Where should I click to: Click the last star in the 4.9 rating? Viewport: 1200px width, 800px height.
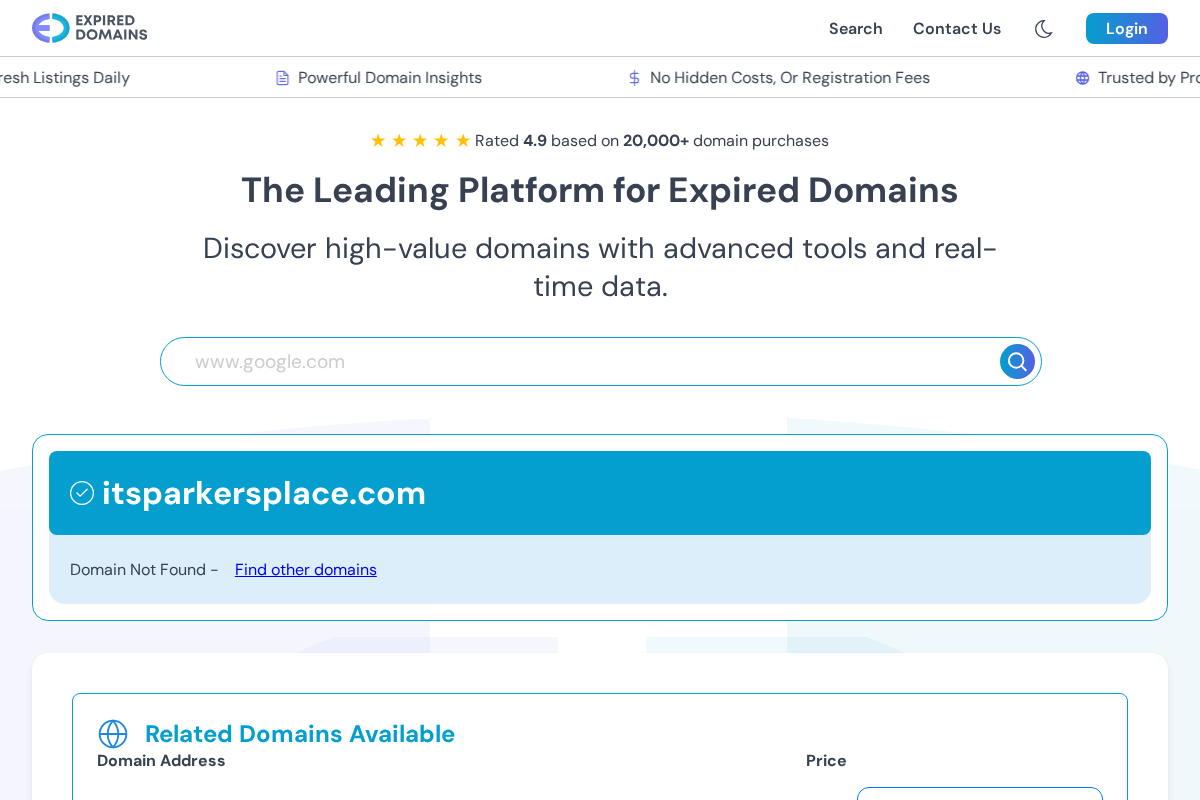(462, 140)
